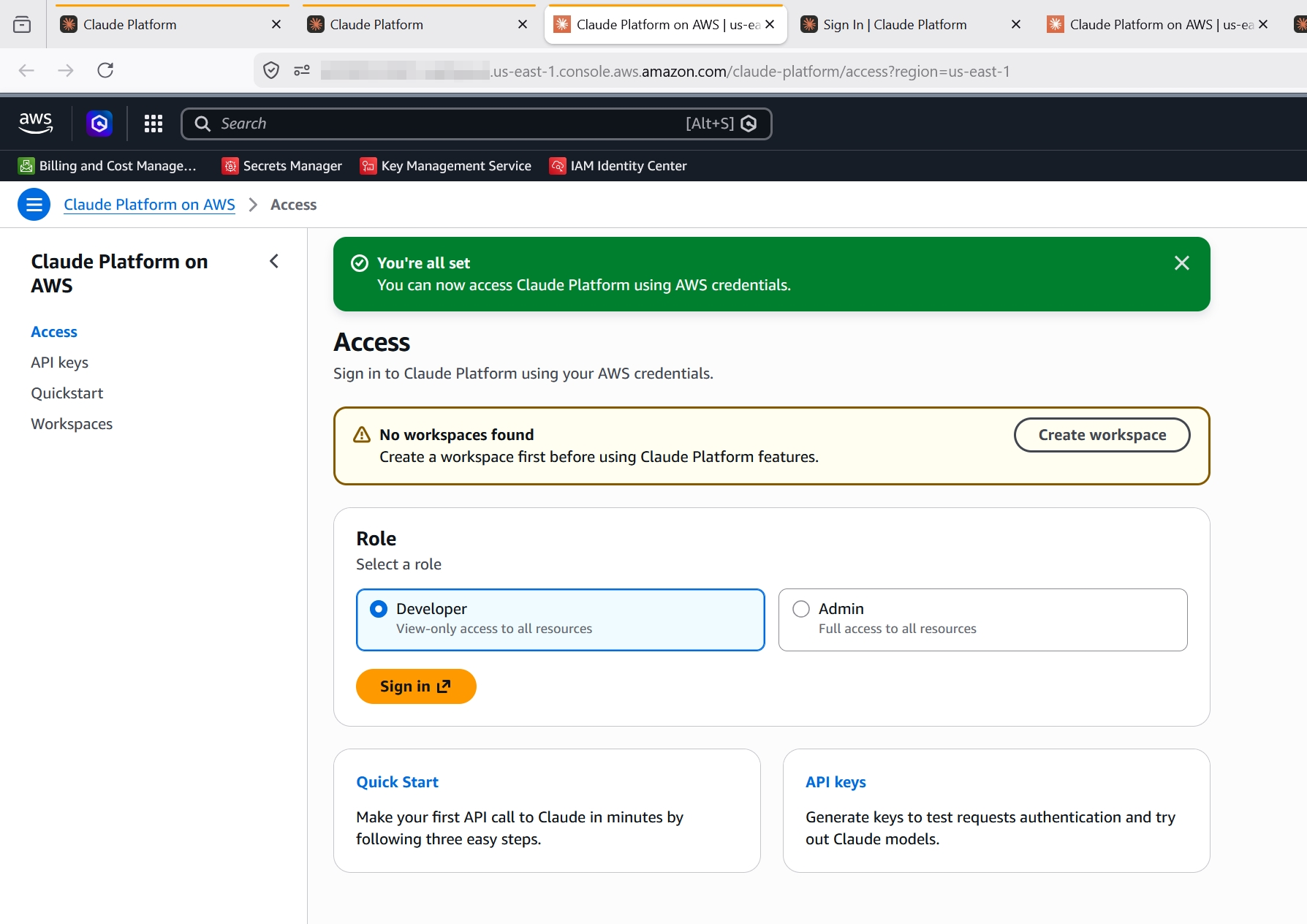The image size is (1307, 924).
Task: Click the Billing and Cost Management icon
Action: [x=26, y=166]
